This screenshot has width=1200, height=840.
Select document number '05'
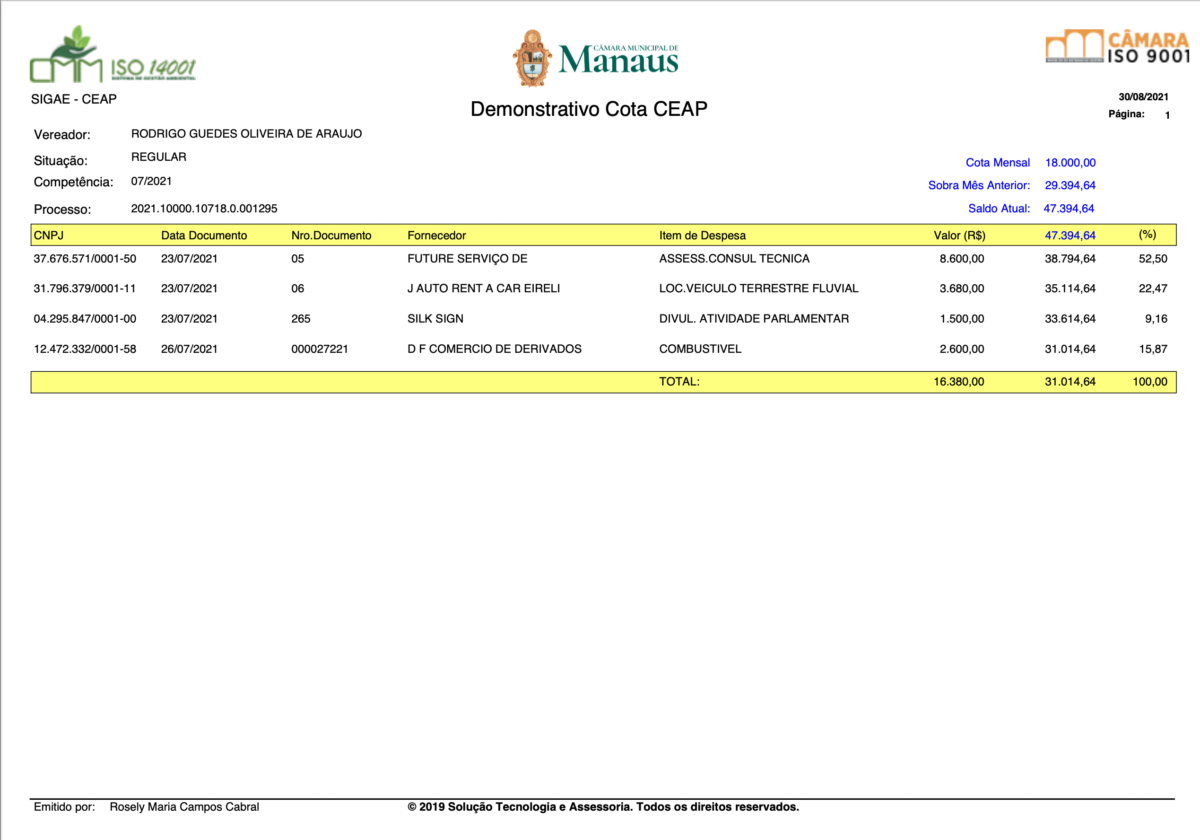pos(297,259)
